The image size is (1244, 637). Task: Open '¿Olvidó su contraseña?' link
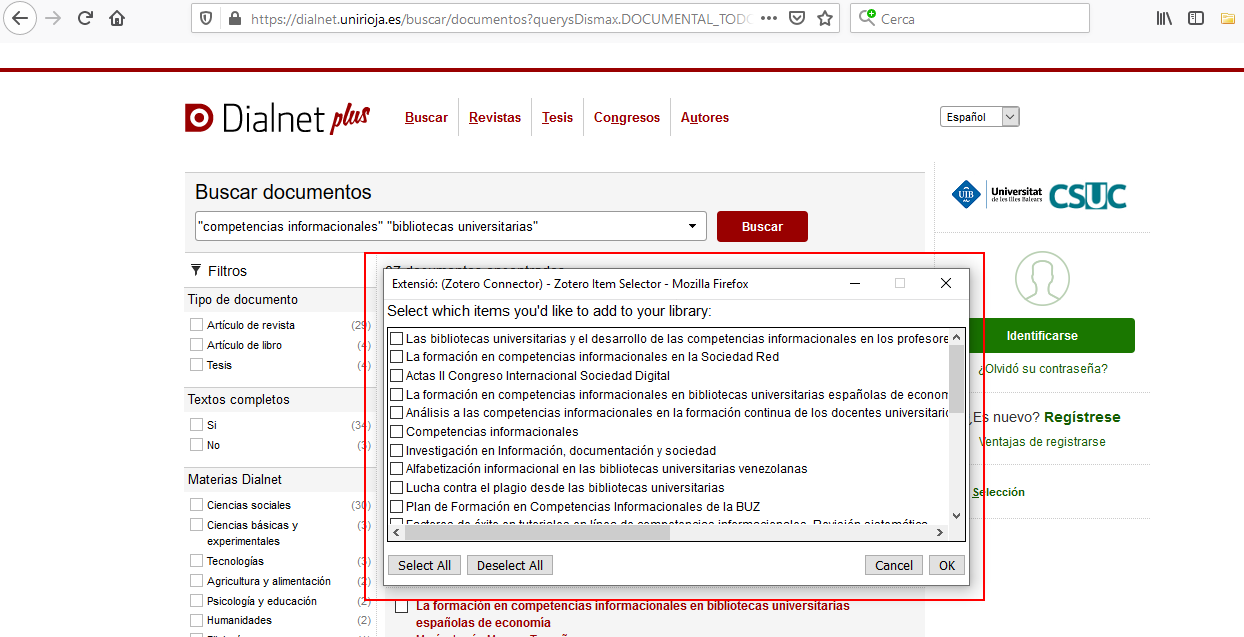coord(1043,368)
